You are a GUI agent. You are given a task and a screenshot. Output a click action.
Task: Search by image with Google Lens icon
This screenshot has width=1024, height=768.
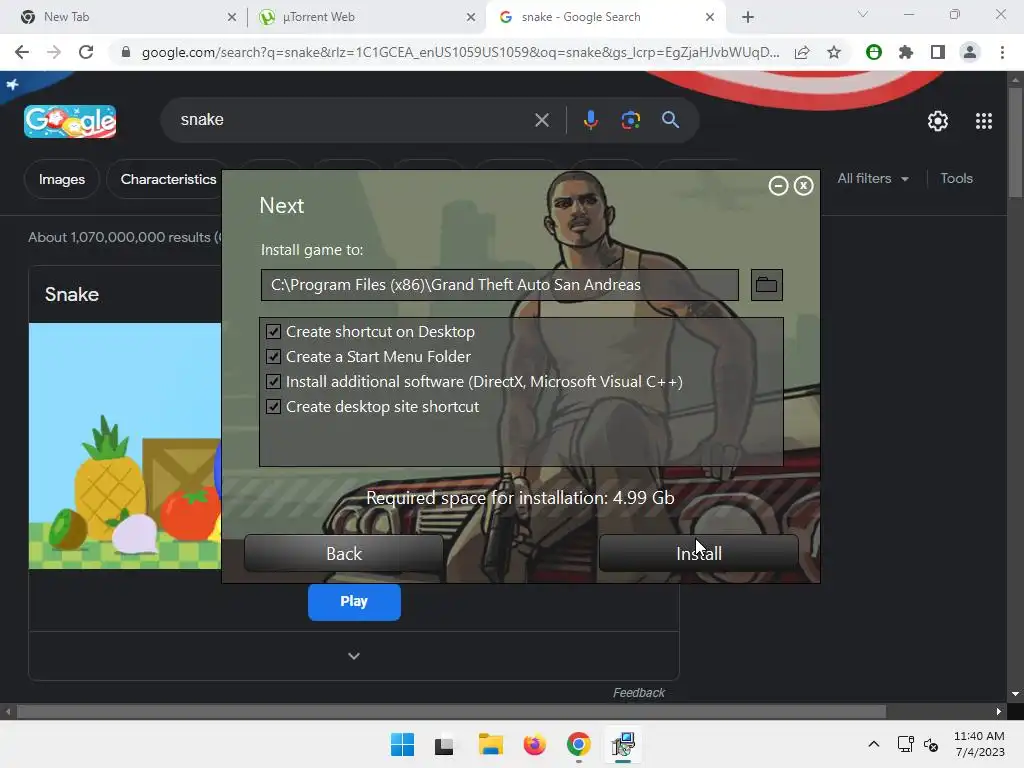[630, 120]
